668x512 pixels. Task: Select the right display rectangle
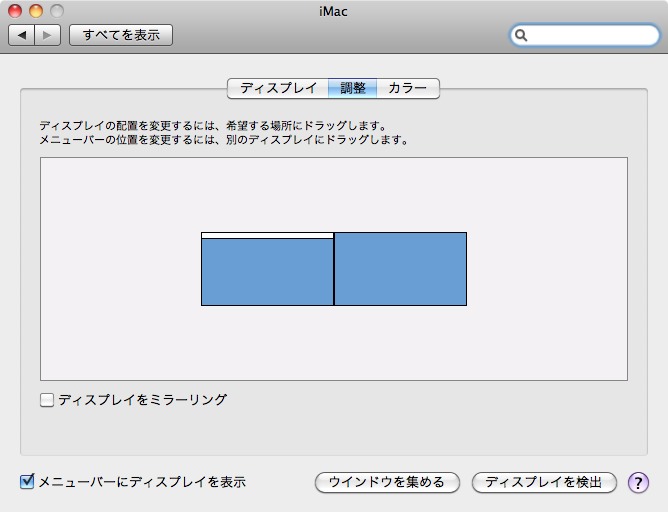(x=400, y=269)
